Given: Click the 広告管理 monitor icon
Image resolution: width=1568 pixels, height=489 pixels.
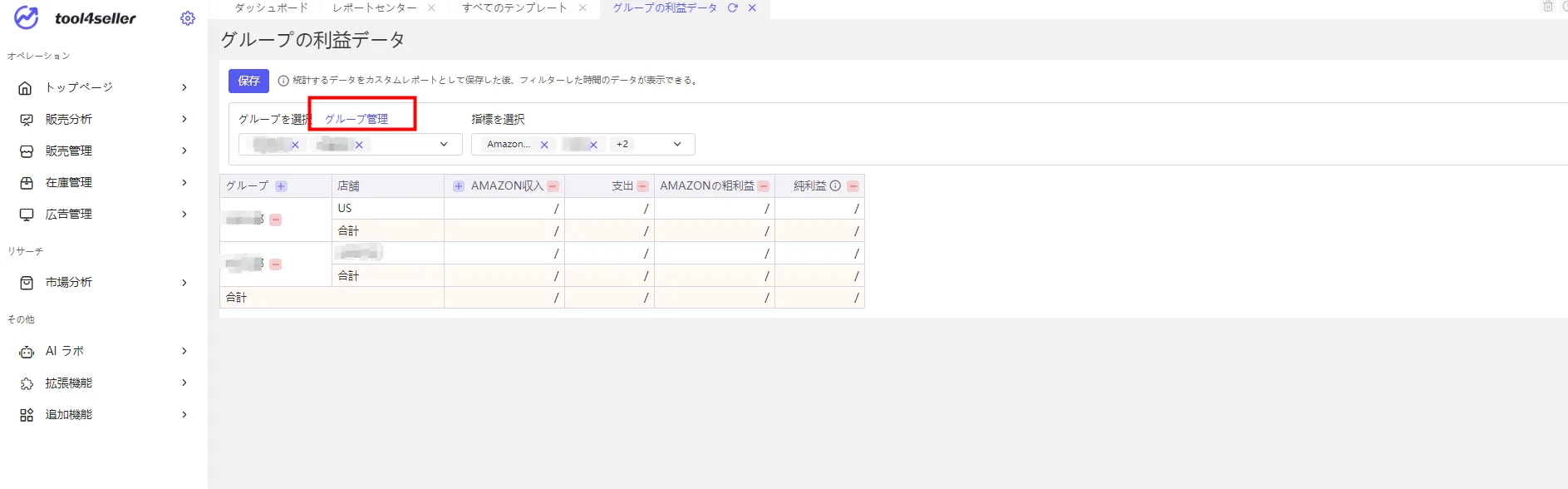Looking at the screenshot, I should 26,215.
